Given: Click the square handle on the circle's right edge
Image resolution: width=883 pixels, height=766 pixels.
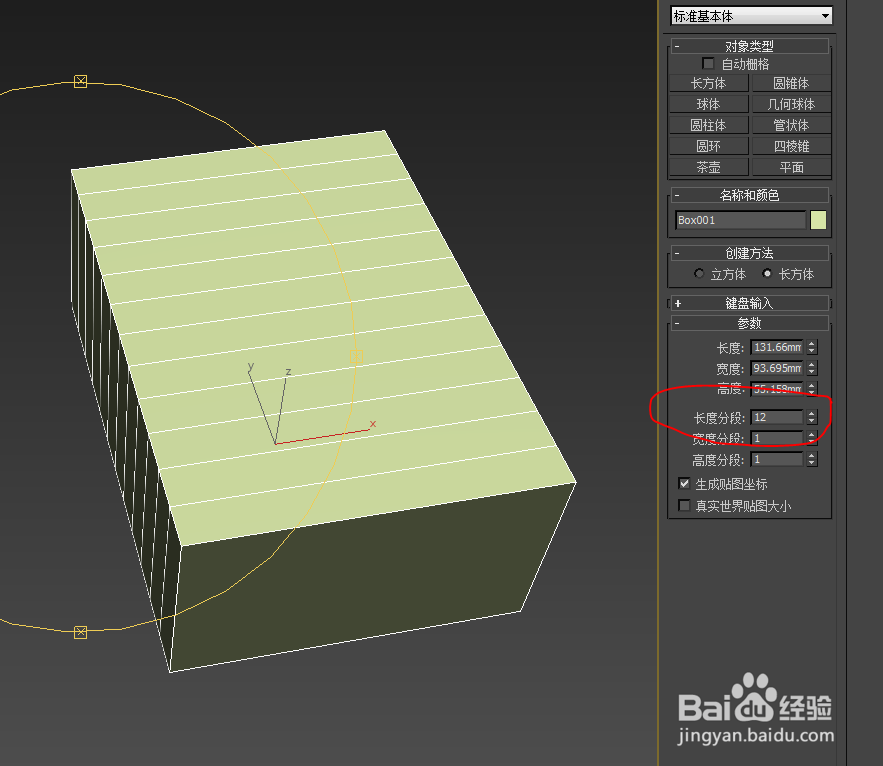Looking at the screenshot, I should point(356,357).
